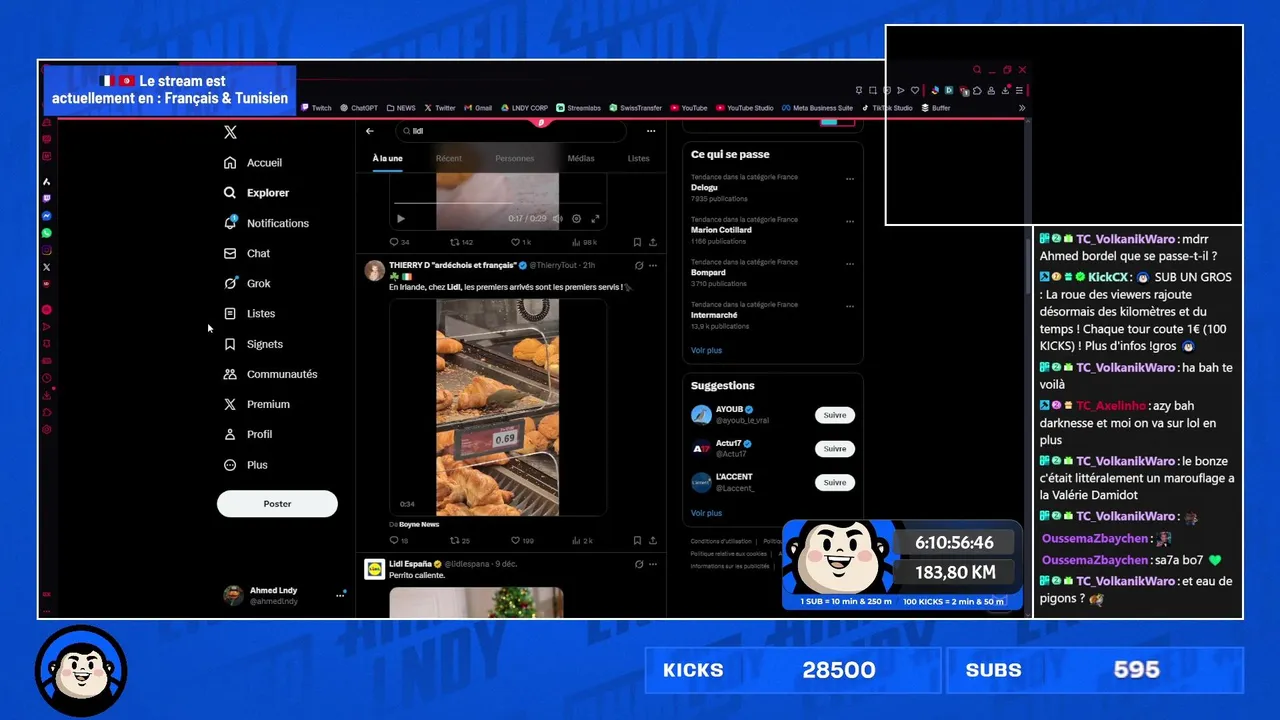Click the X logo above Accueil

pos(230,132)
